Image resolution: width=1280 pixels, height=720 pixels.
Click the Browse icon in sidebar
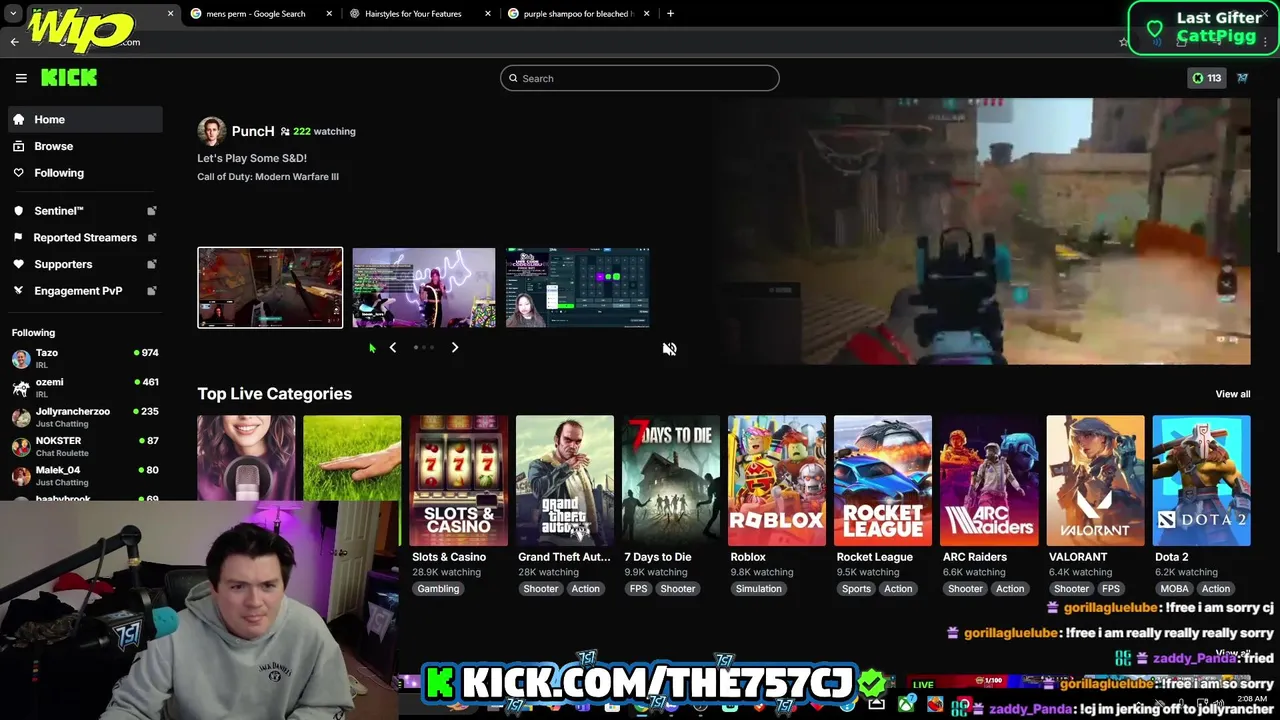click(x=18, y=146)
